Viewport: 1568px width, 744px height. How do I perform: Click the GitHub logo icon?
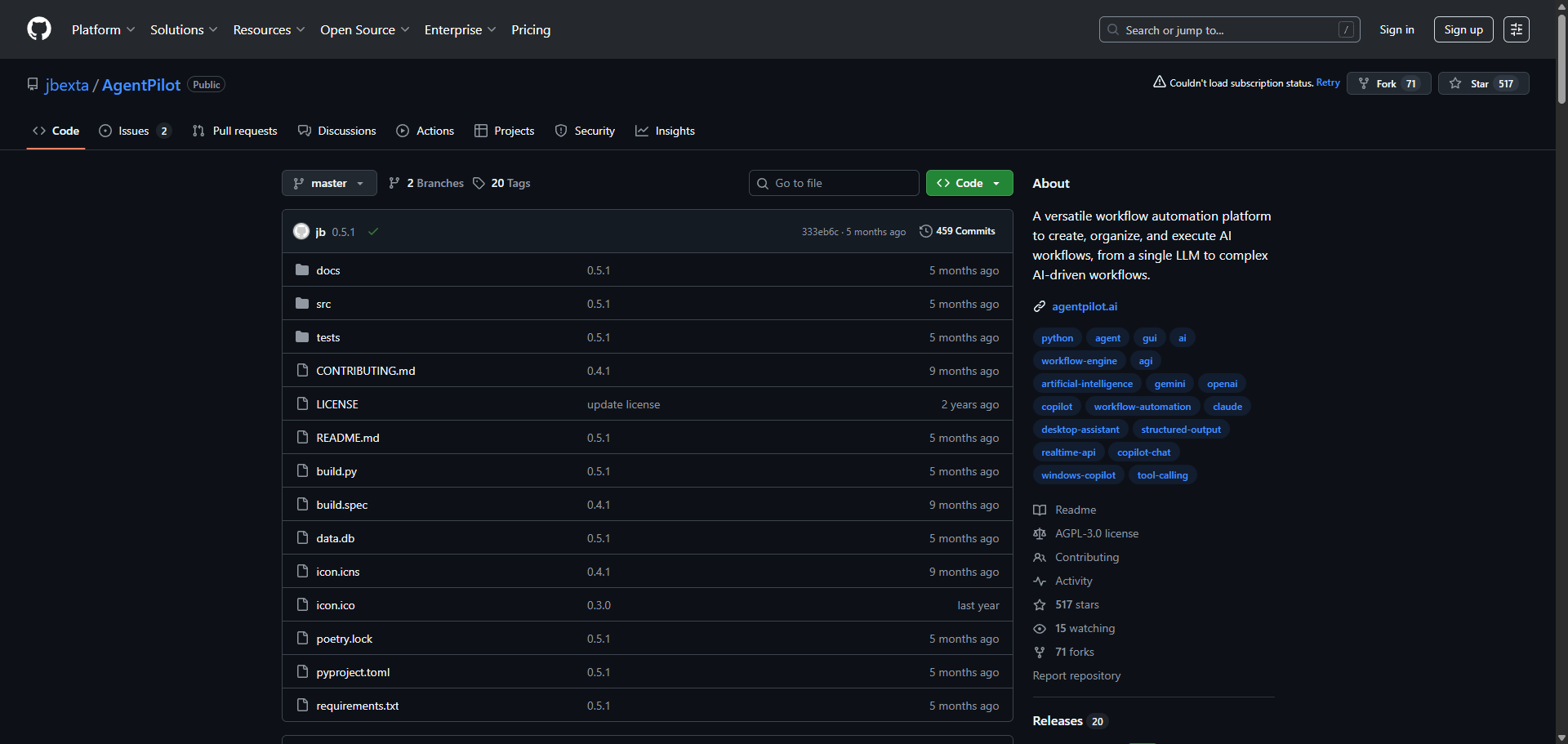pyautogui.click(x=39, y=29)
